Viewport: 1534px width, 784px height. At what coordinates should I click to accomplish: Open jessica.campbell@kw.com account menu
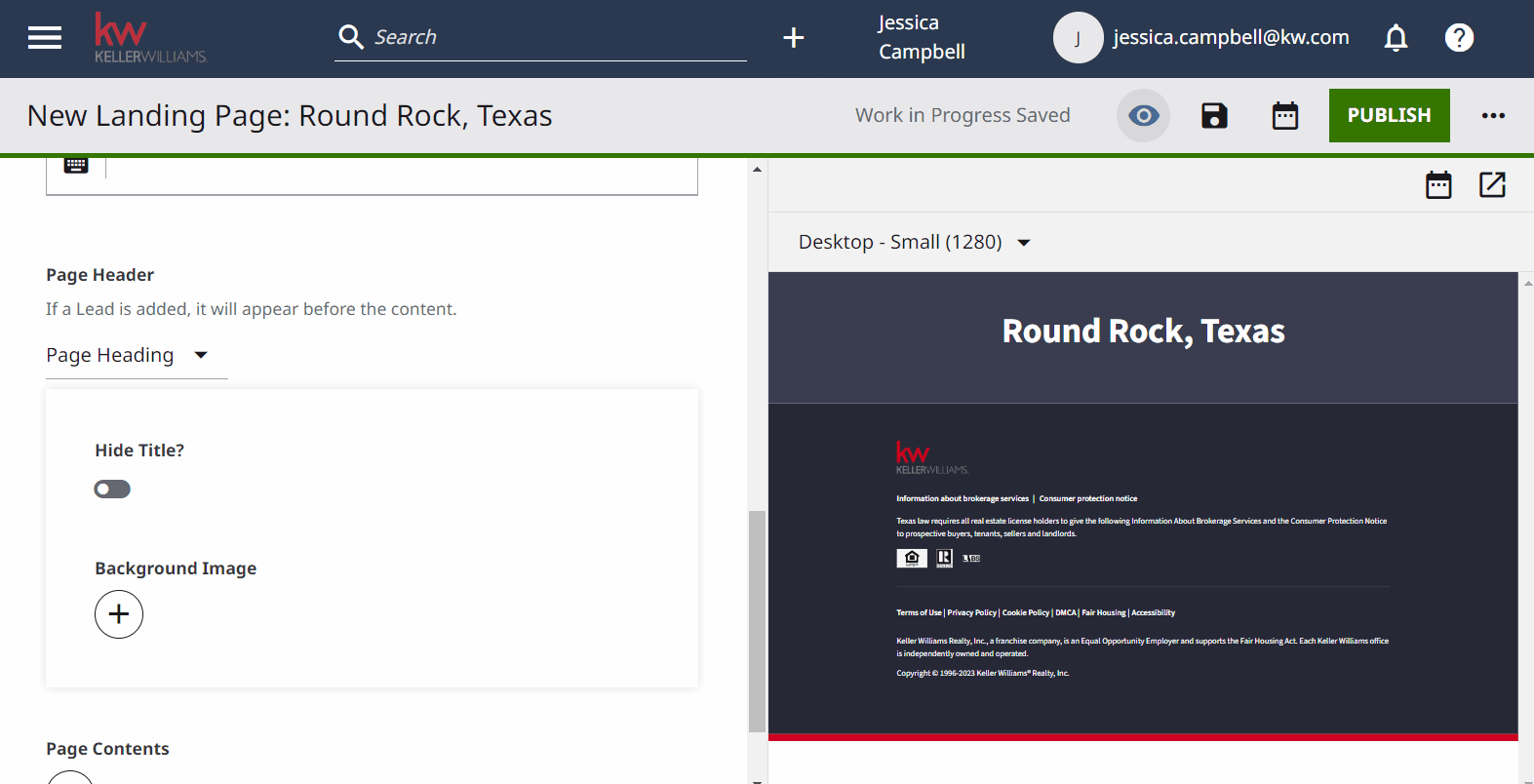pos(1231,38)
